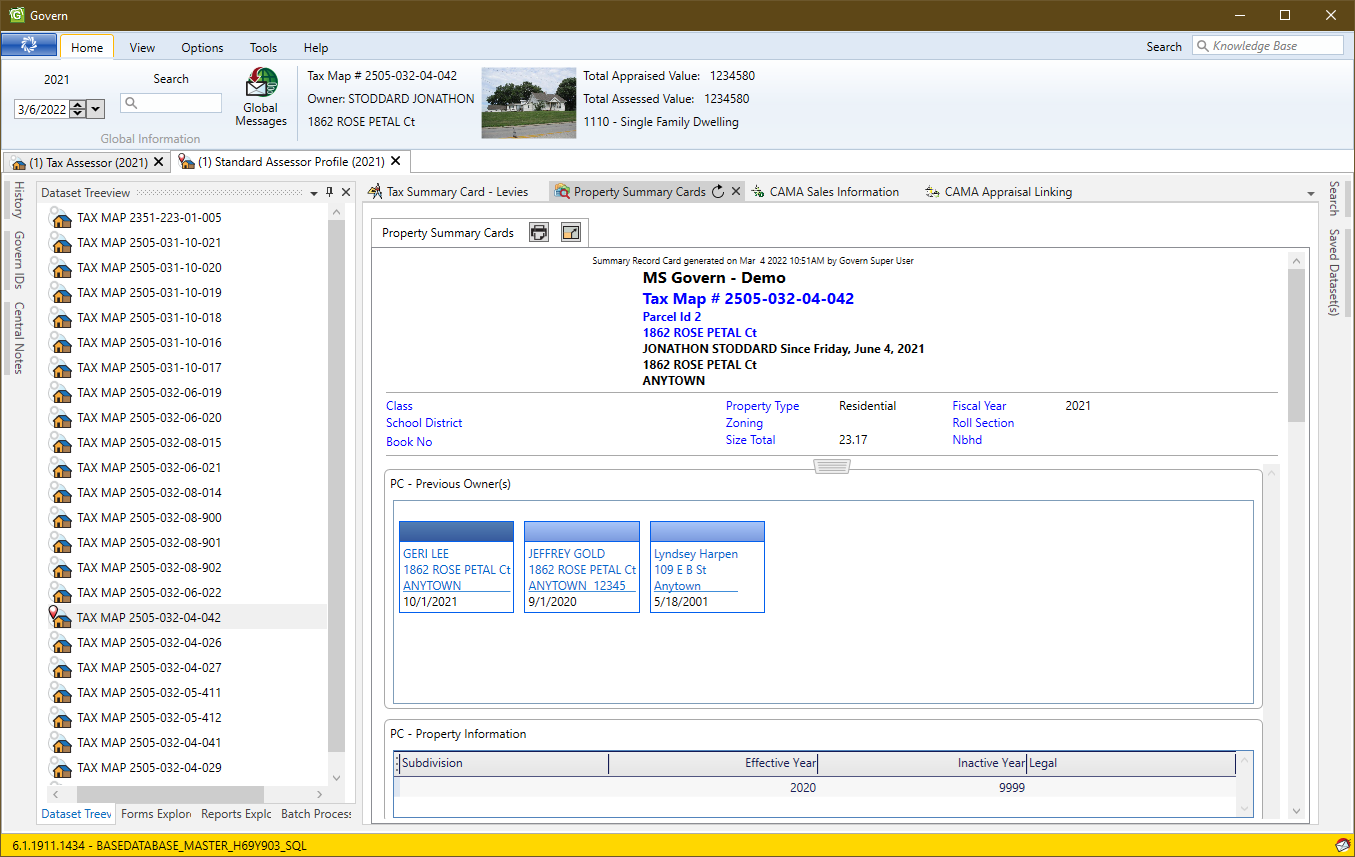1355x857 pixels.
Task: Close the Tax Assessor (2021) tab
Action: [159, 162]
